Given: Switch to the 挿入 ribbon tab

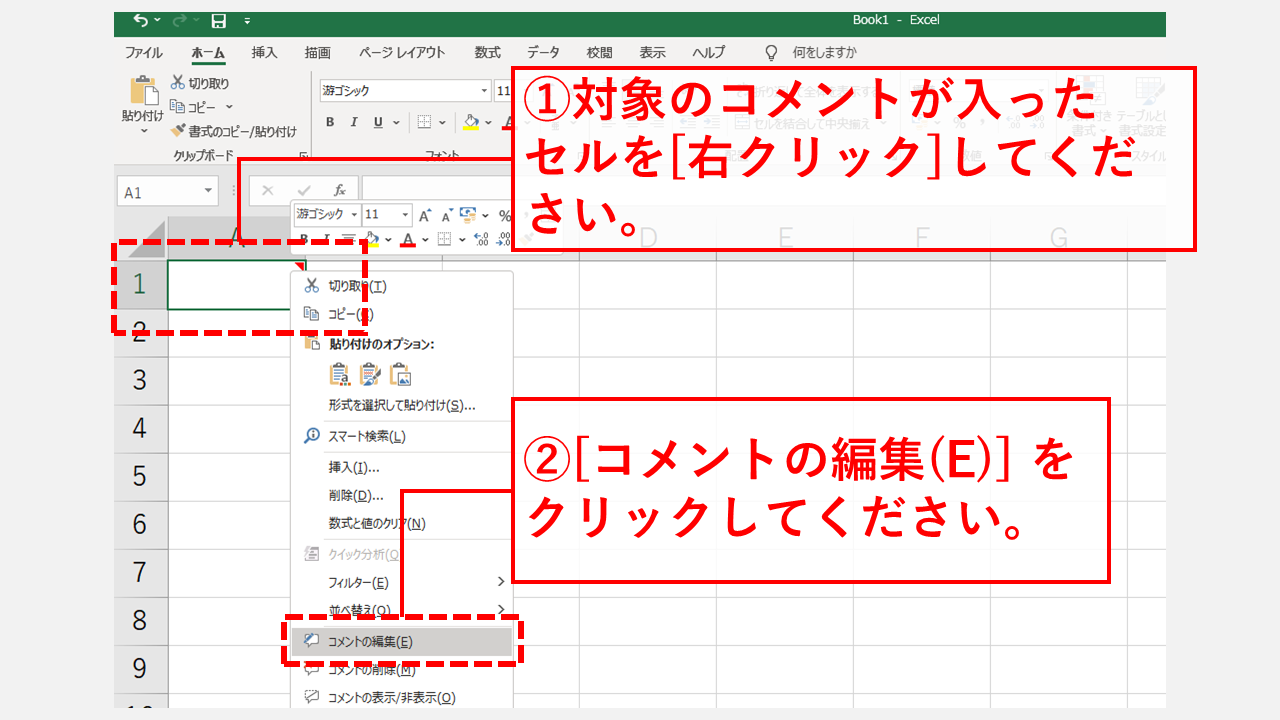Looking at the screenshot, I should [x=264, y=53].
